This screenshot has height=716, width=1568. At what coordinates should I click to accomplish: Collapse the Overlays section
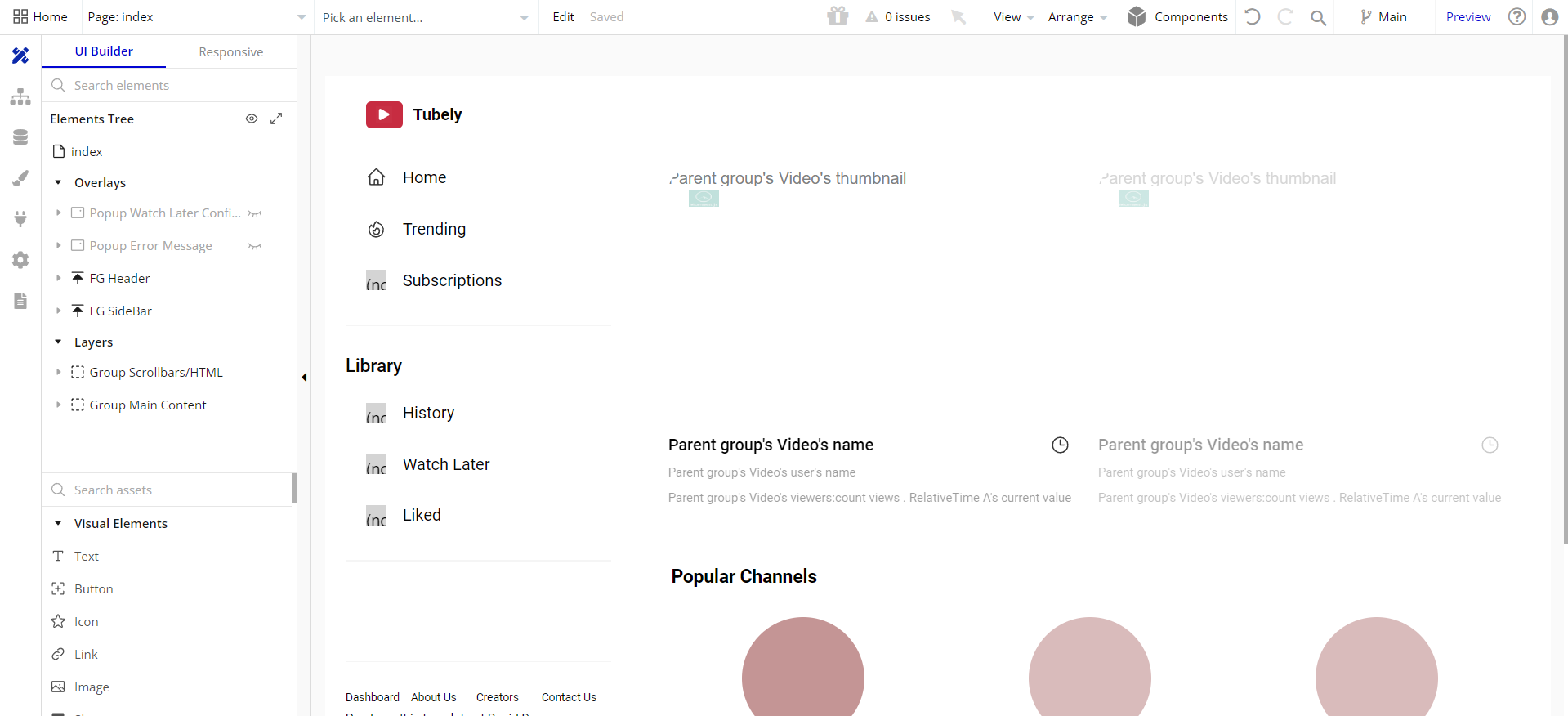[x=58, y=182]
